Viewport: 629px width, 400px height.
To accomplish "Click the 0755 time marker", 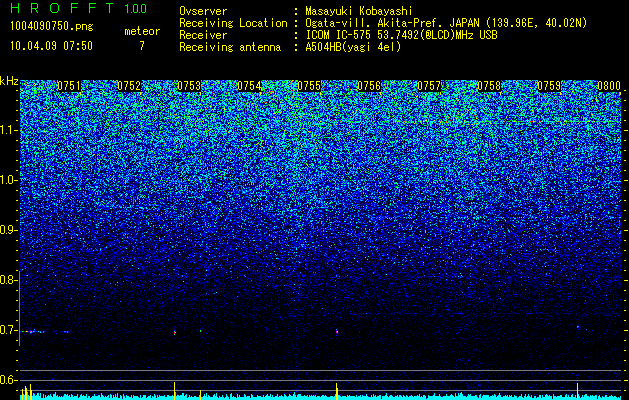I will click(309, 86).
